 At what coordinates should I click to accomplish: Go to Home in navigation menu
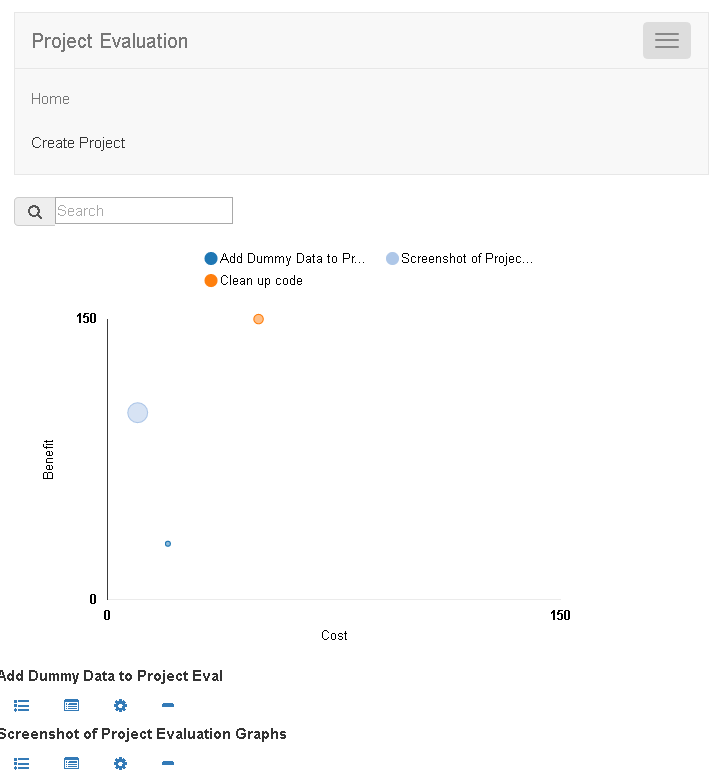pos(50,99)
